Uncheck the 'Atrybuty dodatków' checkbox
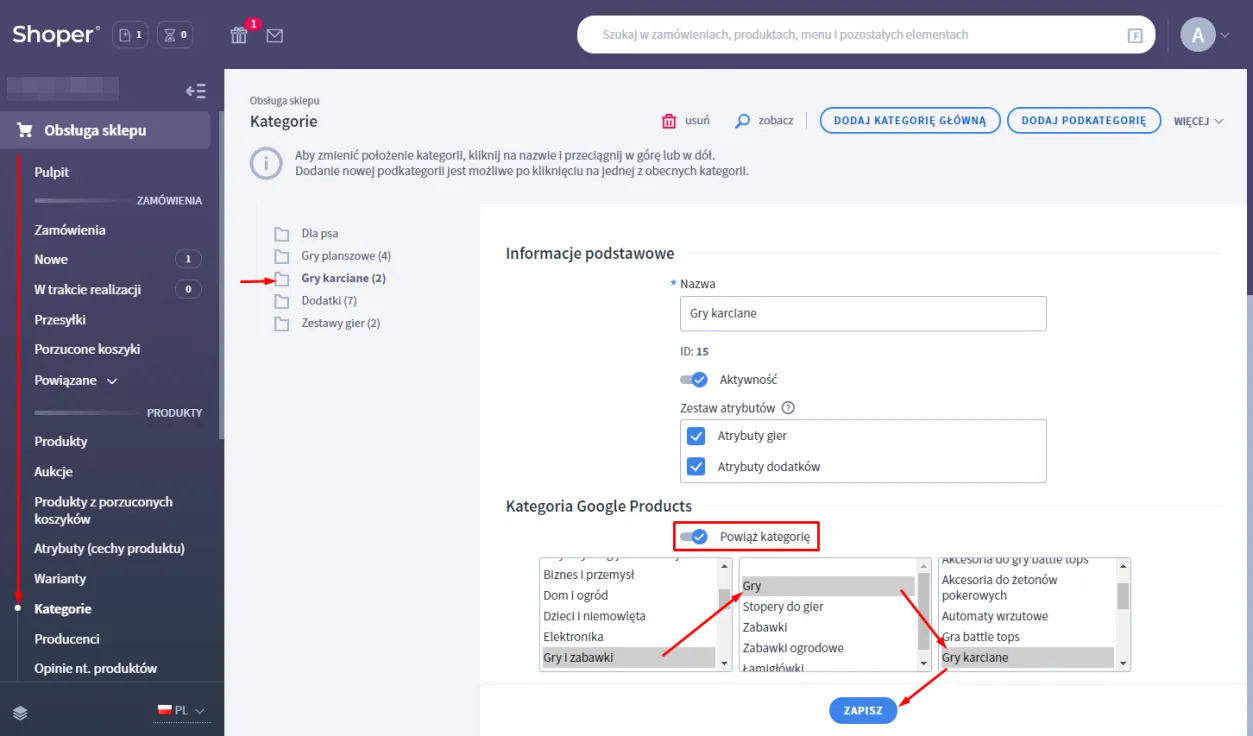The width and height of the screenshot is (1253, 736). 696,467
